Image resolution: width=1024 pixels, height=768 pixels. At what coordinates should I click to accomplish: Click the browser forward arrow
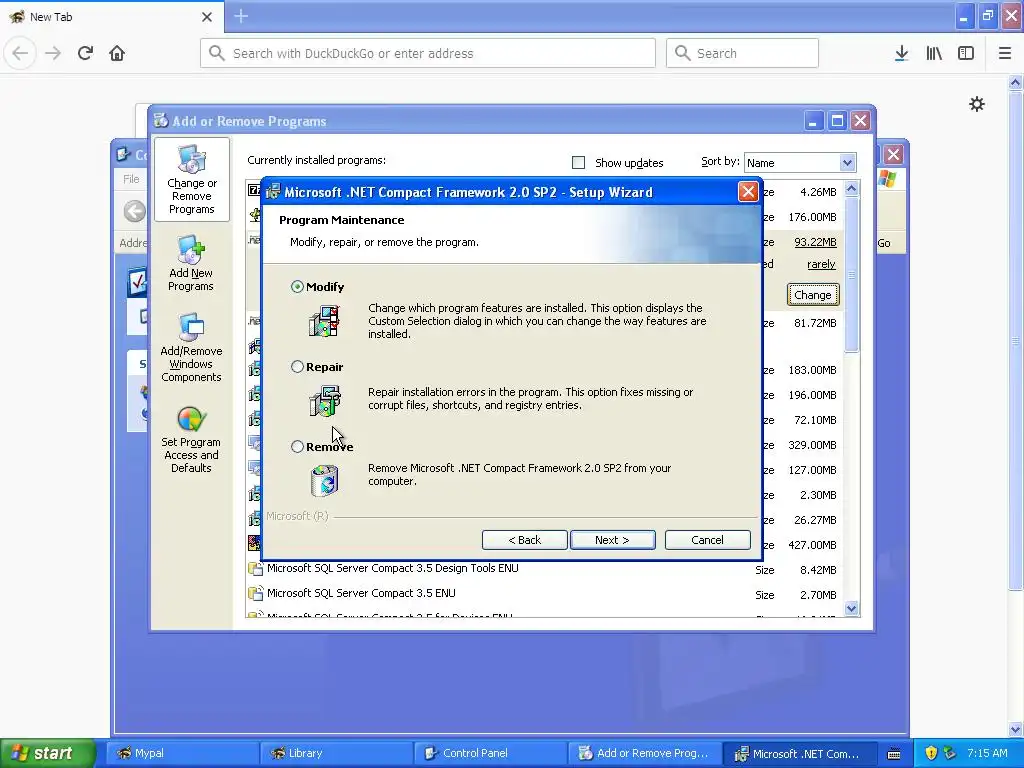[x=53, y=53]
